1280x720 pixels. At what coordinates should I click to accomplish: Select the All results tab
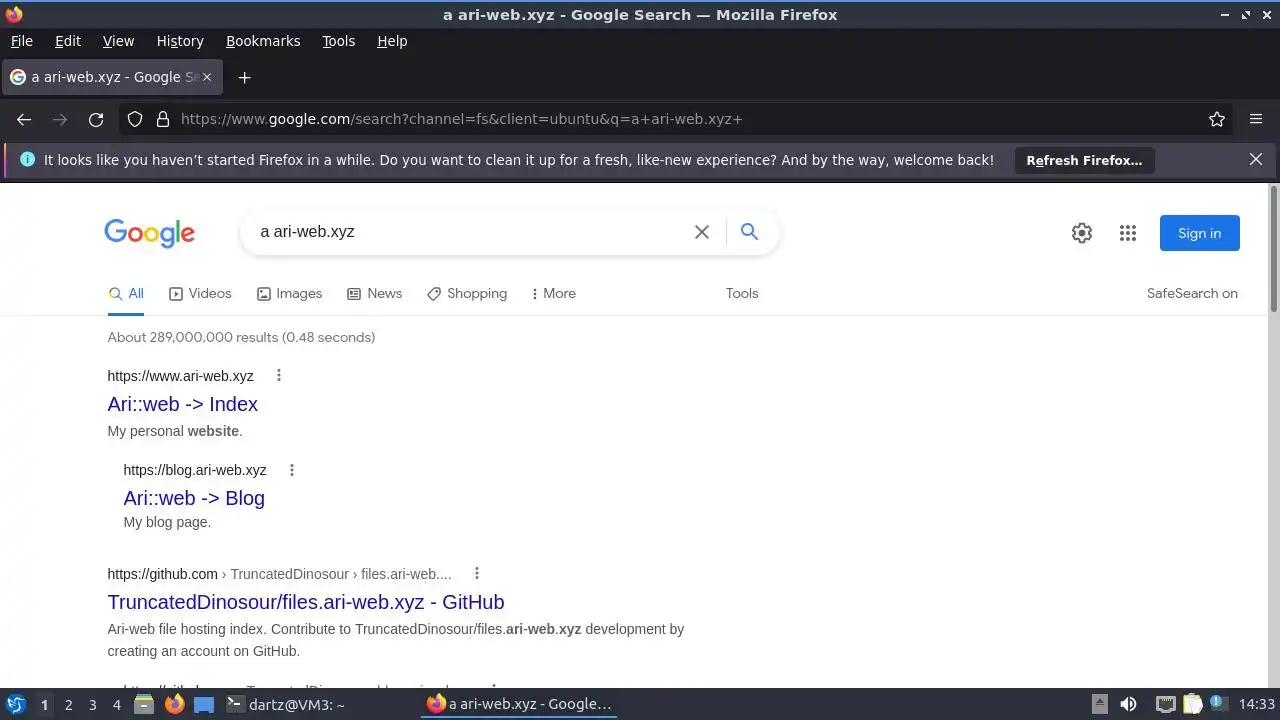pyautogui.click(x=126, y=293)
